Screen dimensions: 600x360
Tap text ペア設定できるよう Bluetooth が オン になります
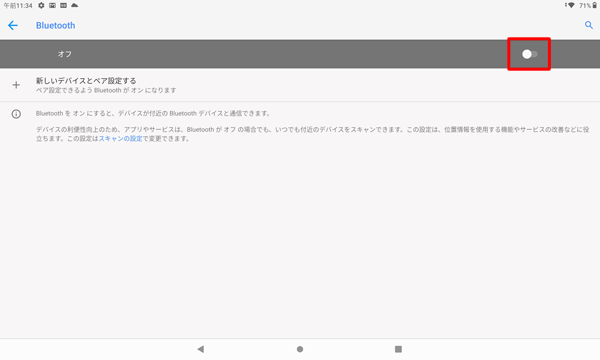(x=106, y=90)
